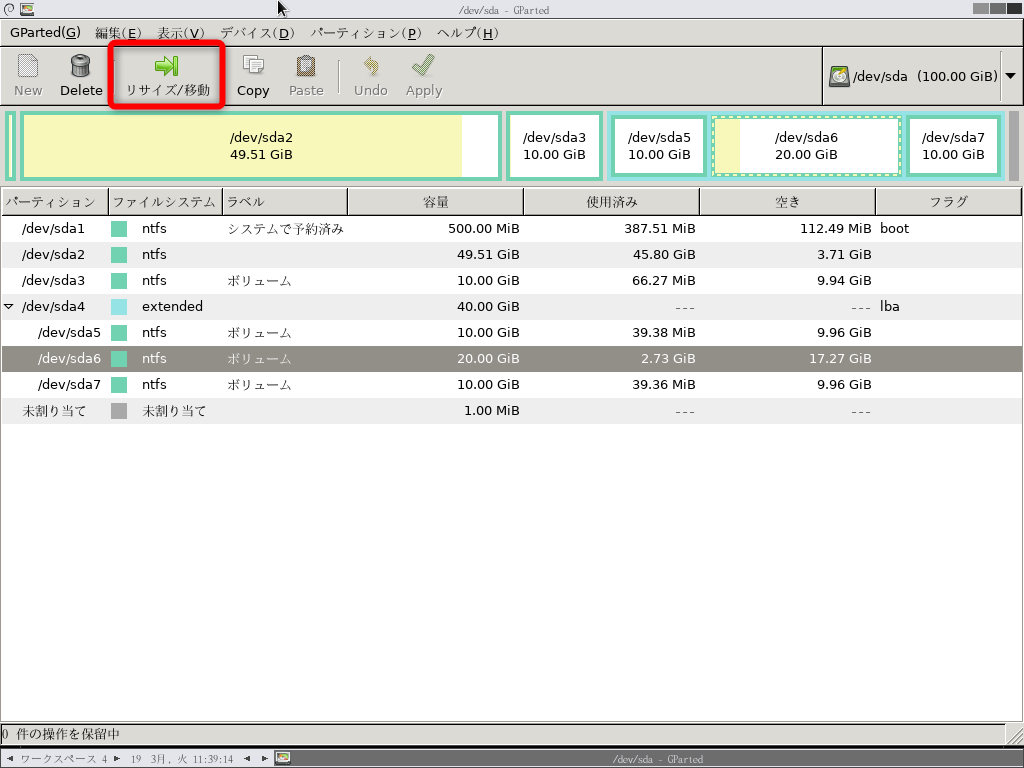Collapse the /dev/sda4 extended partition tree
1024x768 pixels.
pos(8,306)
